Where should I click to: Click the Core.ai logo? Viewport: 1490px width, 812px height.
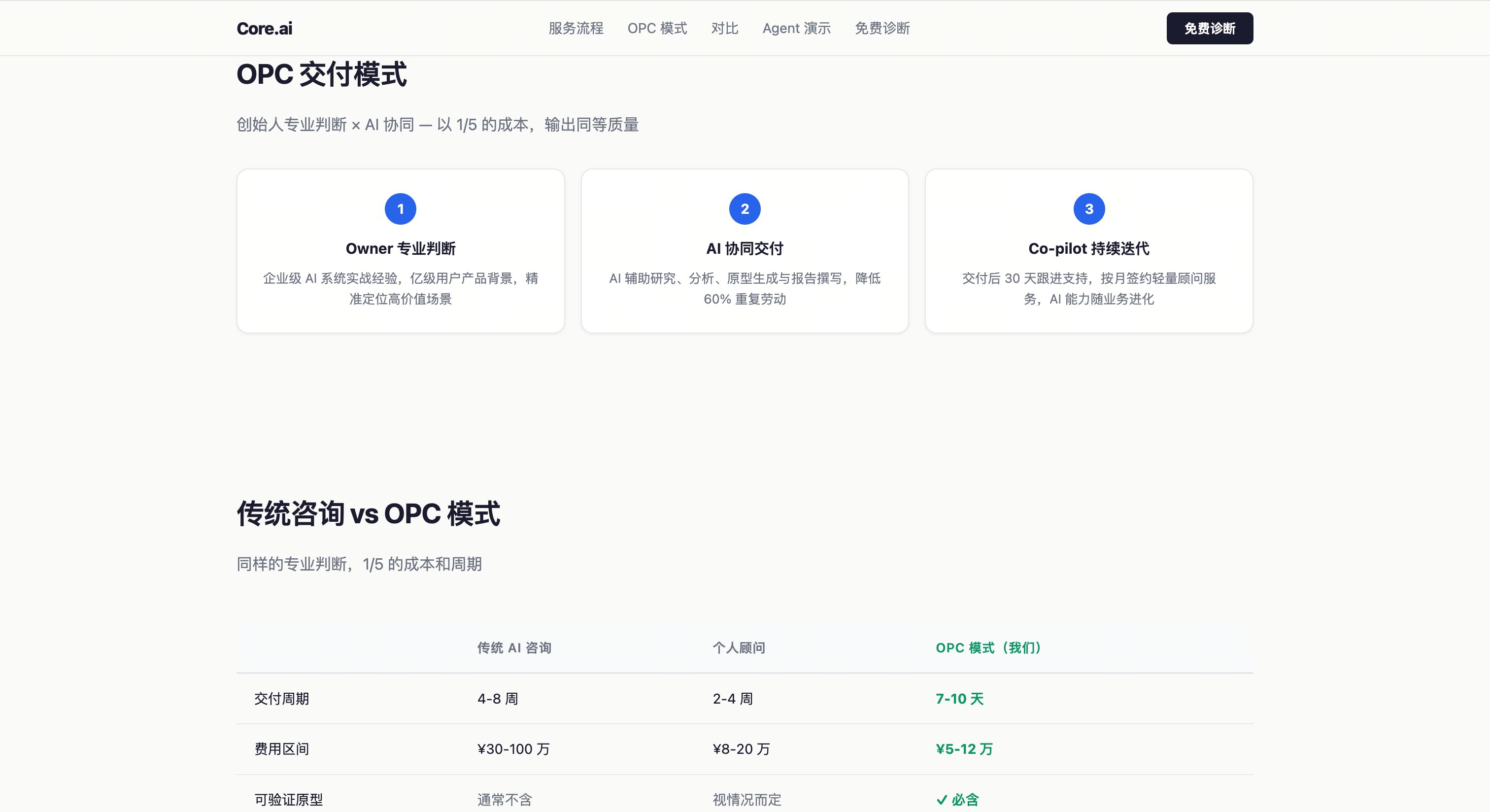(264, 29)
